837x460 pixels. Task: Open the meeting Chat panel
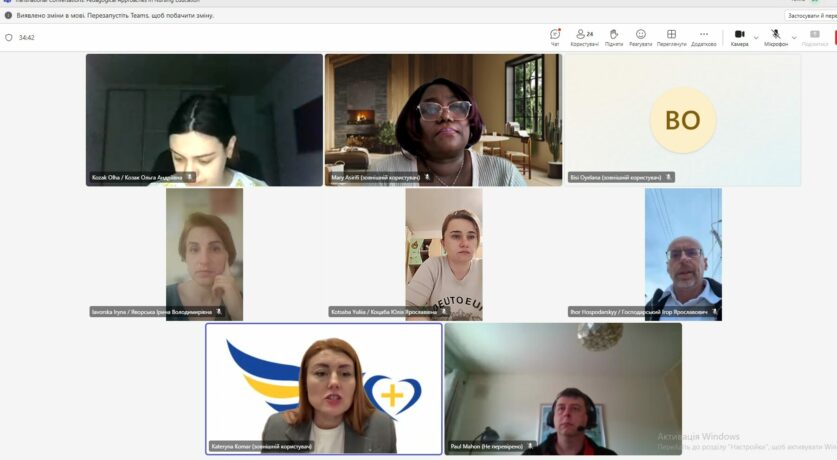pos(555,35)
